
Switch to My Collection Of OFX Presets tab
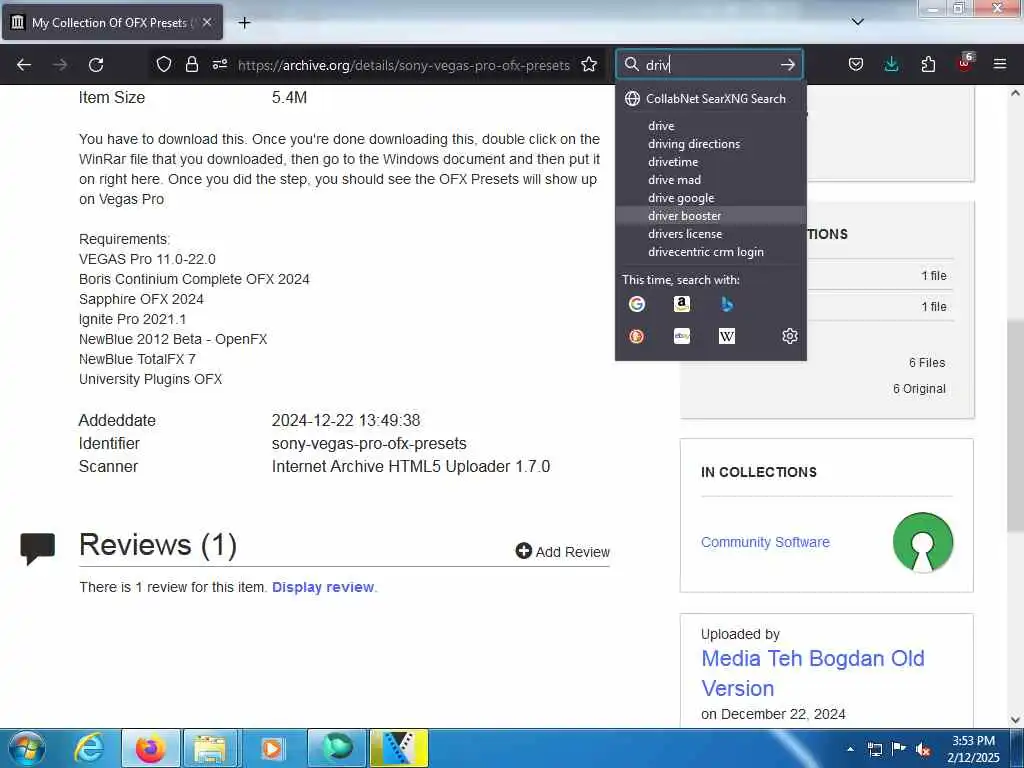[112, 22]
